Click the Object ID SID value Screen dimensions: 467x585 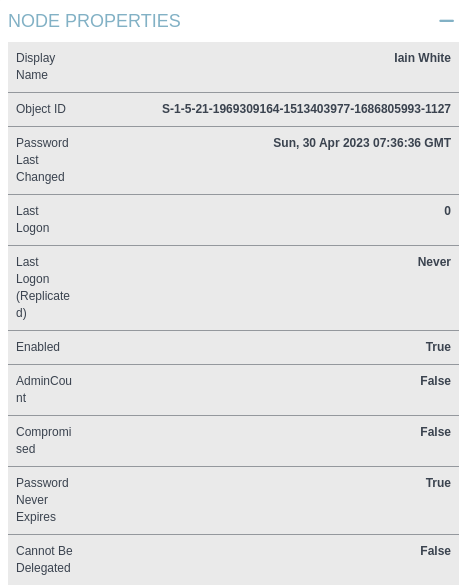[x=306, y=109]
